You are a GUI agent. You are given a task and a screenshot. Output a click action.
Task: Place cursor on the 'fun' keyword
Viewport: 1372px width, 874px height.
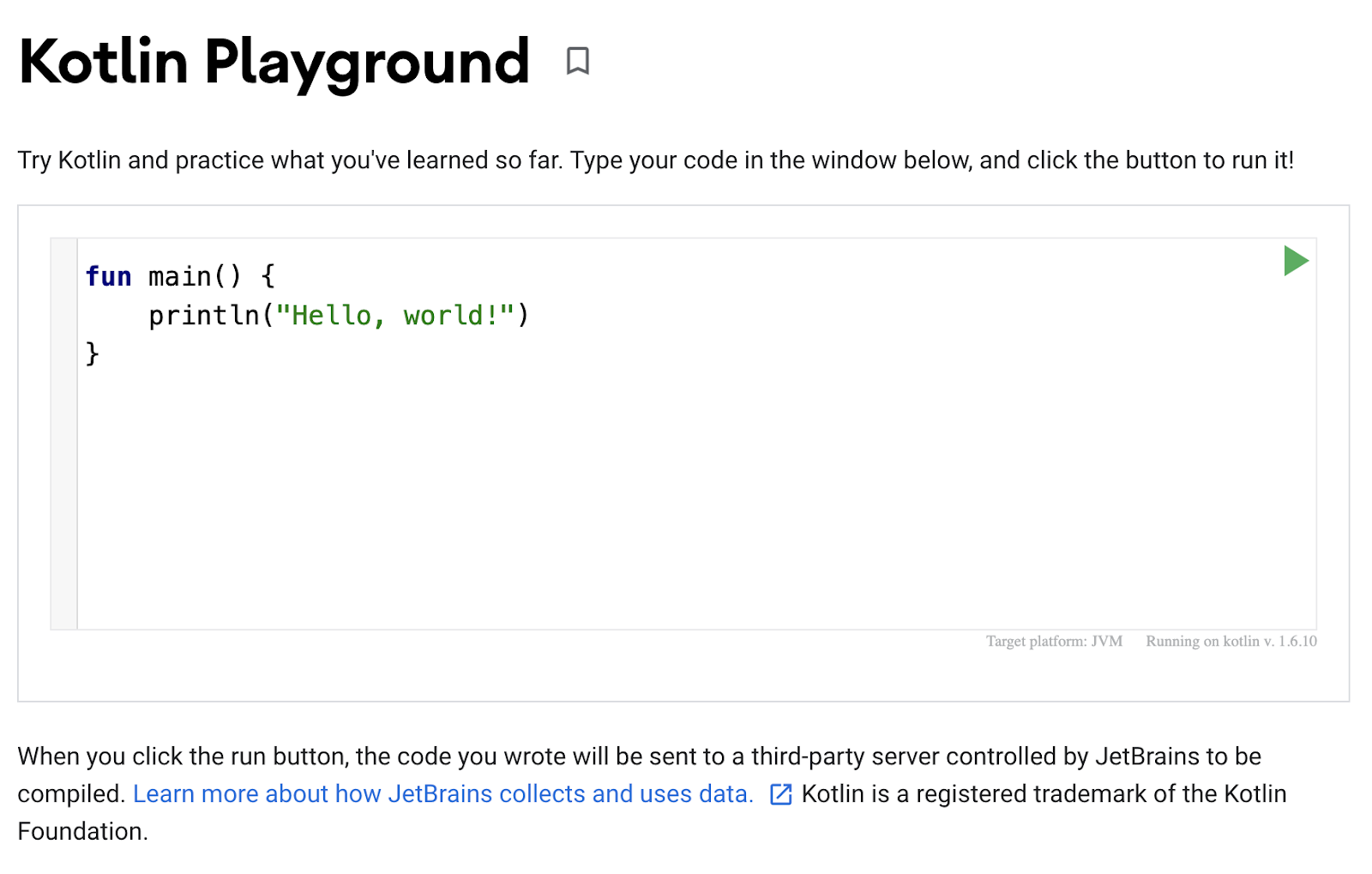point(108,277)
